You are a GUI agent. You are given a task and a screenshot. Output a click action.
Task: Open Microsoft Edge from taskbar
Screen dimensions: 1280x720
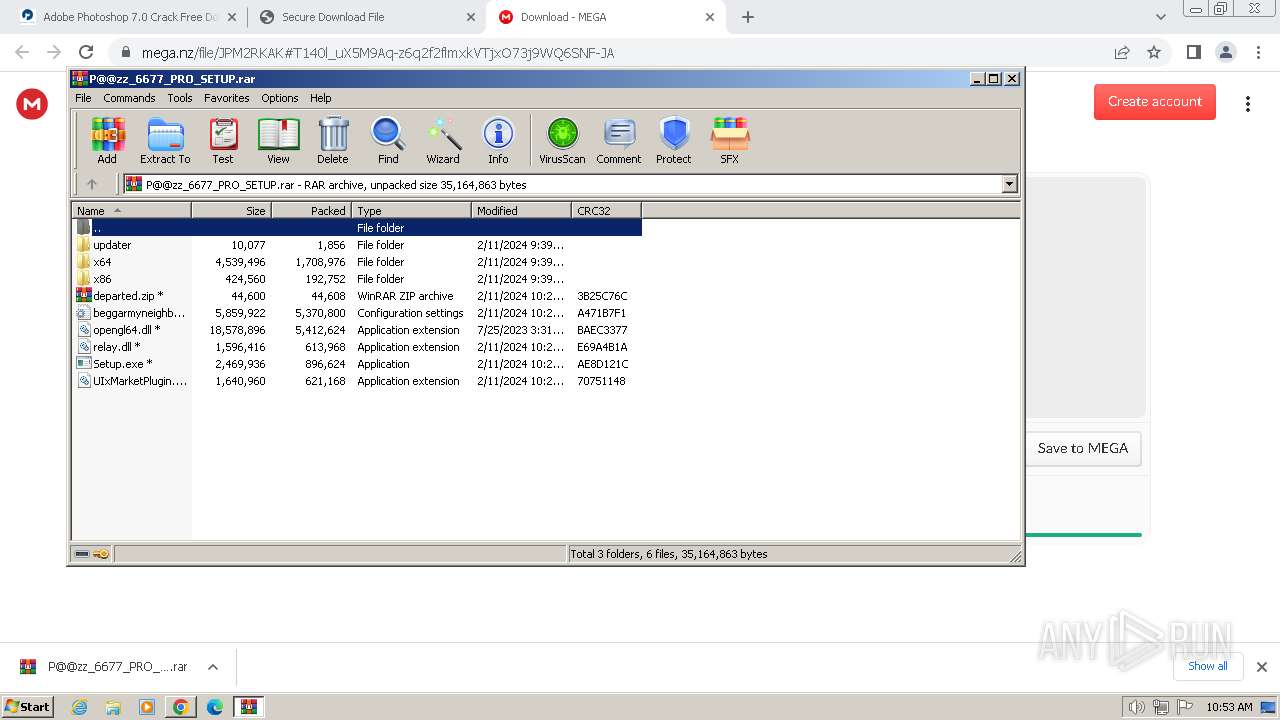(x=214, y=707)
